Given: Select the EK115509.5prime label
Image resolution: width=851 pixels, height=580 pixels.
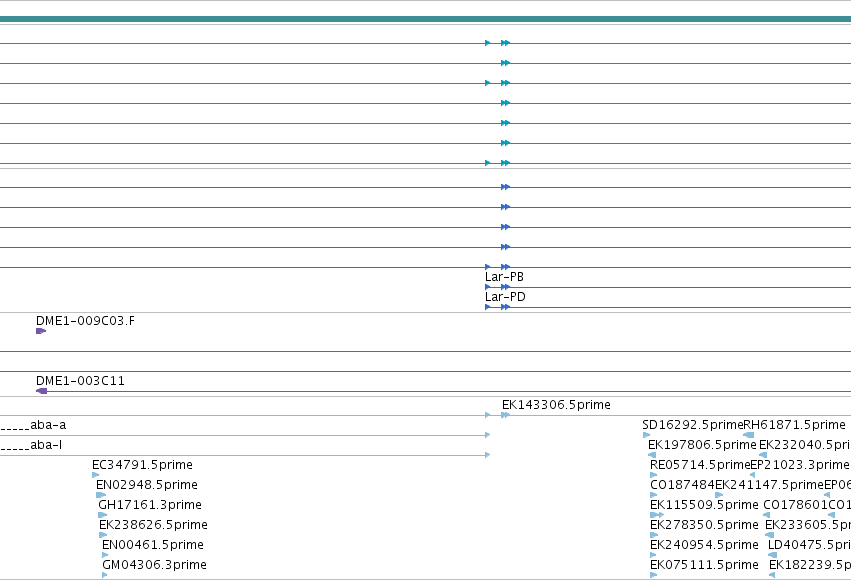Looking at the screenshot, I should [704, 505].
